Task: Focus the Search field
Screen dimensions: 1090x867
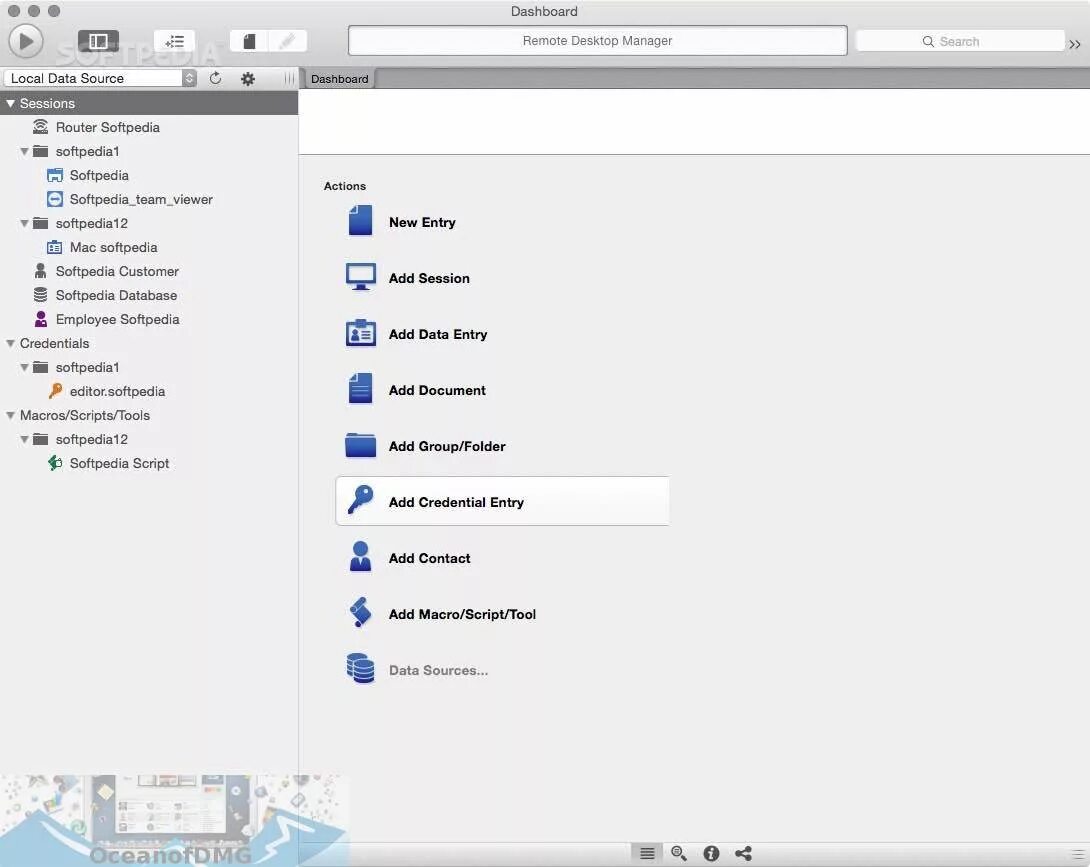Action: point(959,41)
